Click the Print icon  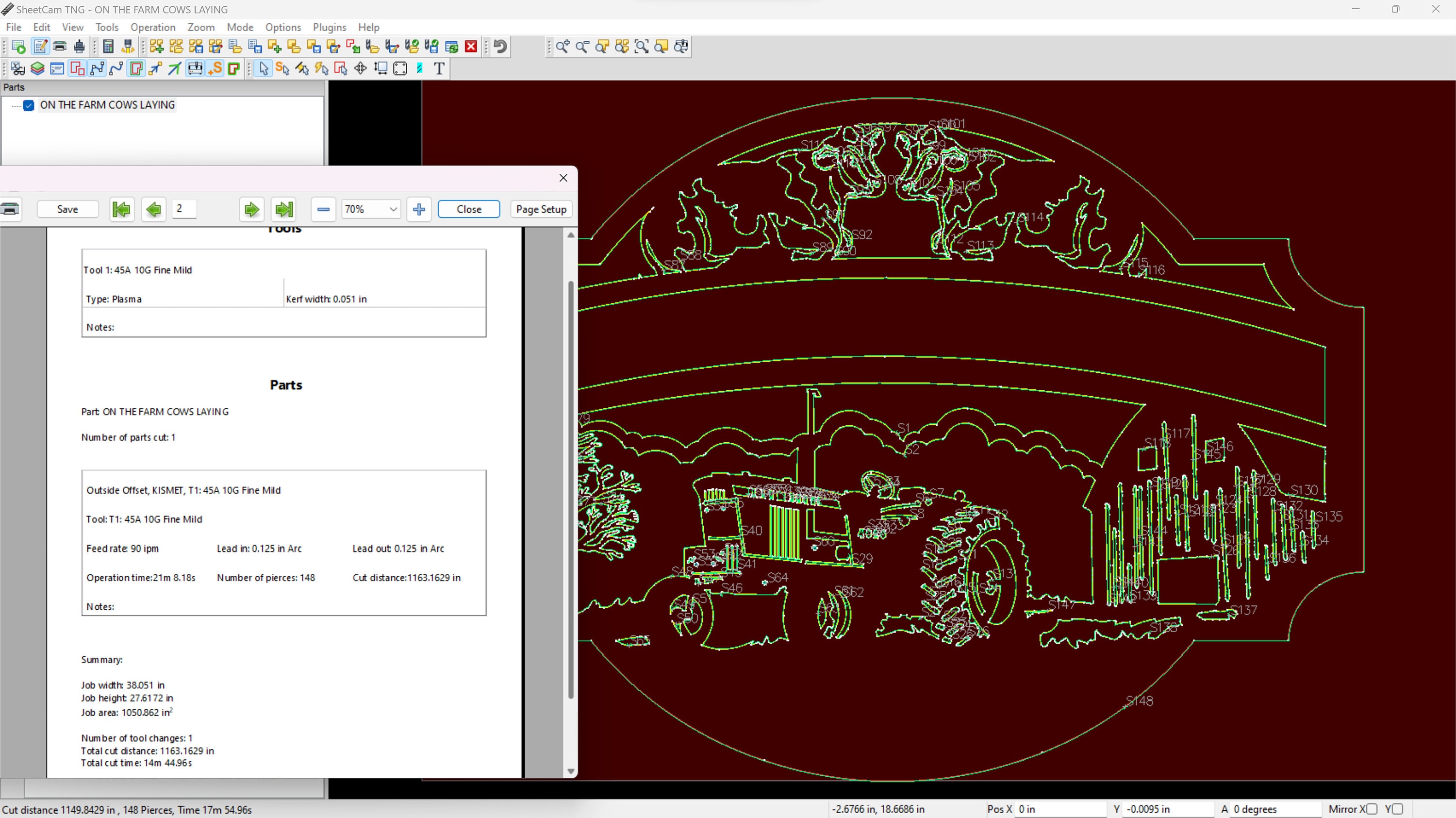pyautogui.click(x=60, y=46)
